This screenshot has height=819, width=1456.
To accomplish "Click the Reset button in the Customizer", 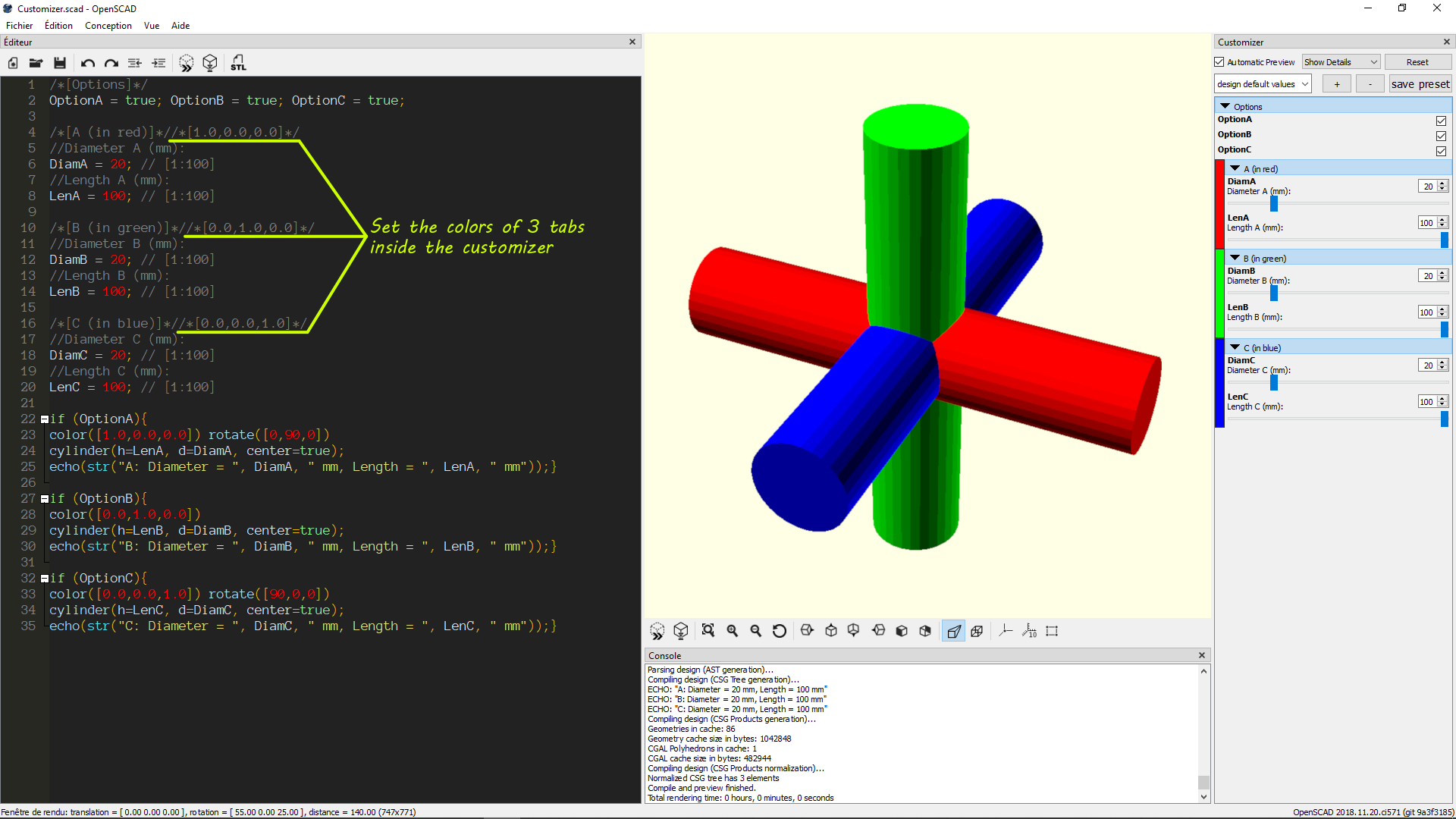I will (x=1417, y=61).
